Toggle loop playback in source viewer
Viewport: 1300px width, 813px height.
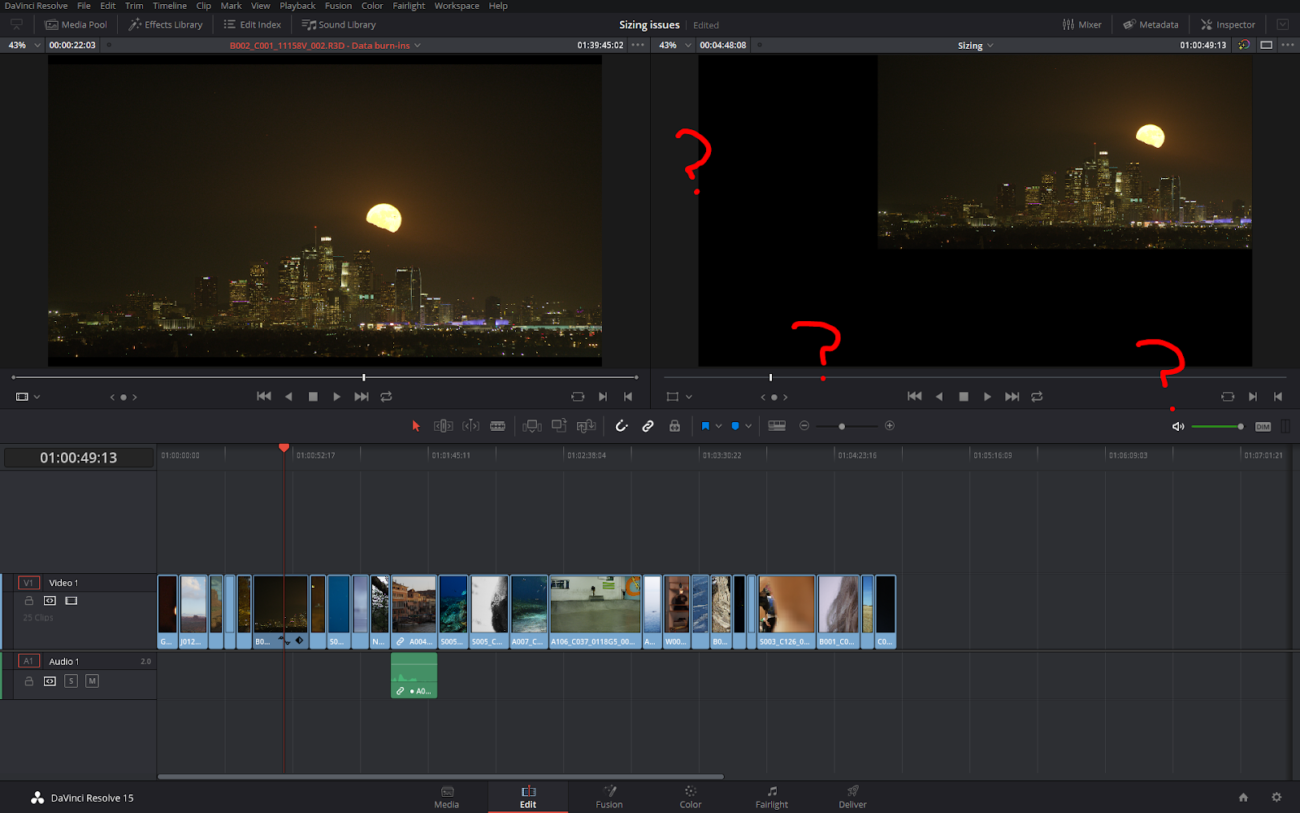[386, 397]
